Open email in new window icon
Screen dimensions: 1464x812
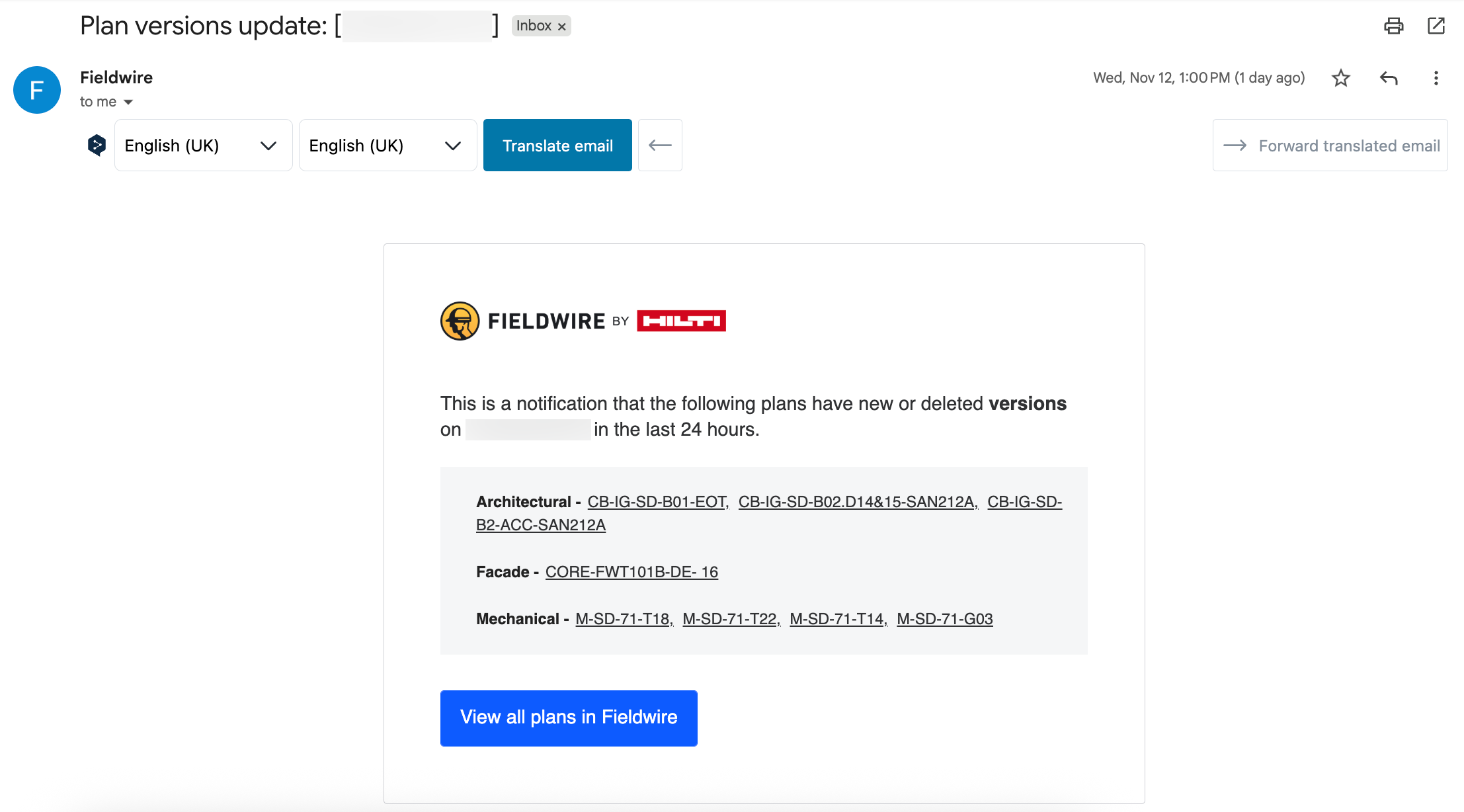coord(1436,26)
